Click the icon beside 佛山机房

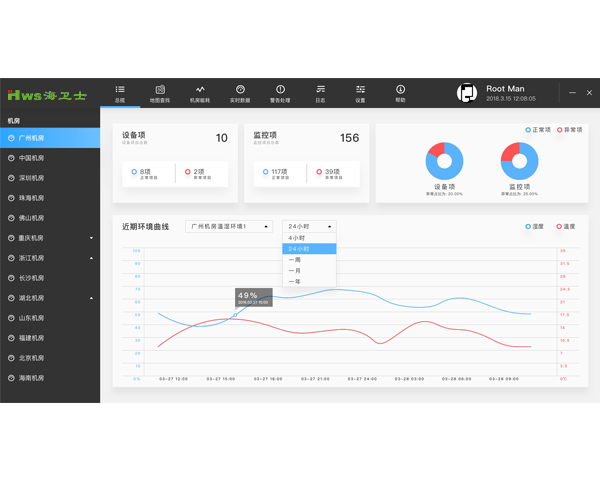coord(11,218)
